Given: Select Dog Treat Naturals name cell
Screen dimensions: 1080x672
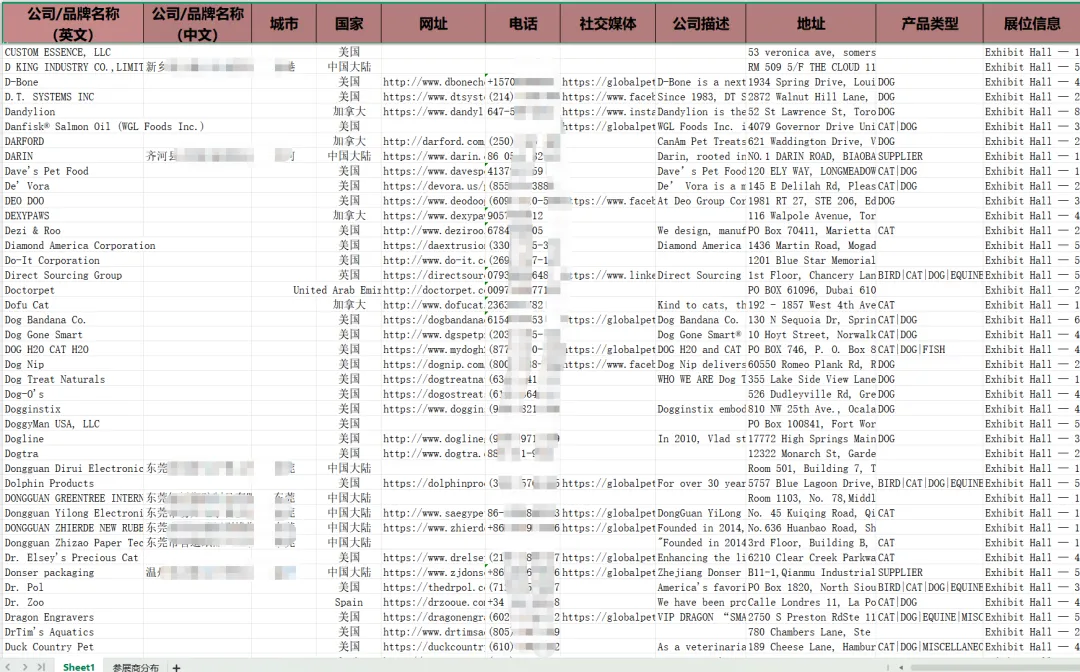Looking at the screenshot, I should pos(73,379).
